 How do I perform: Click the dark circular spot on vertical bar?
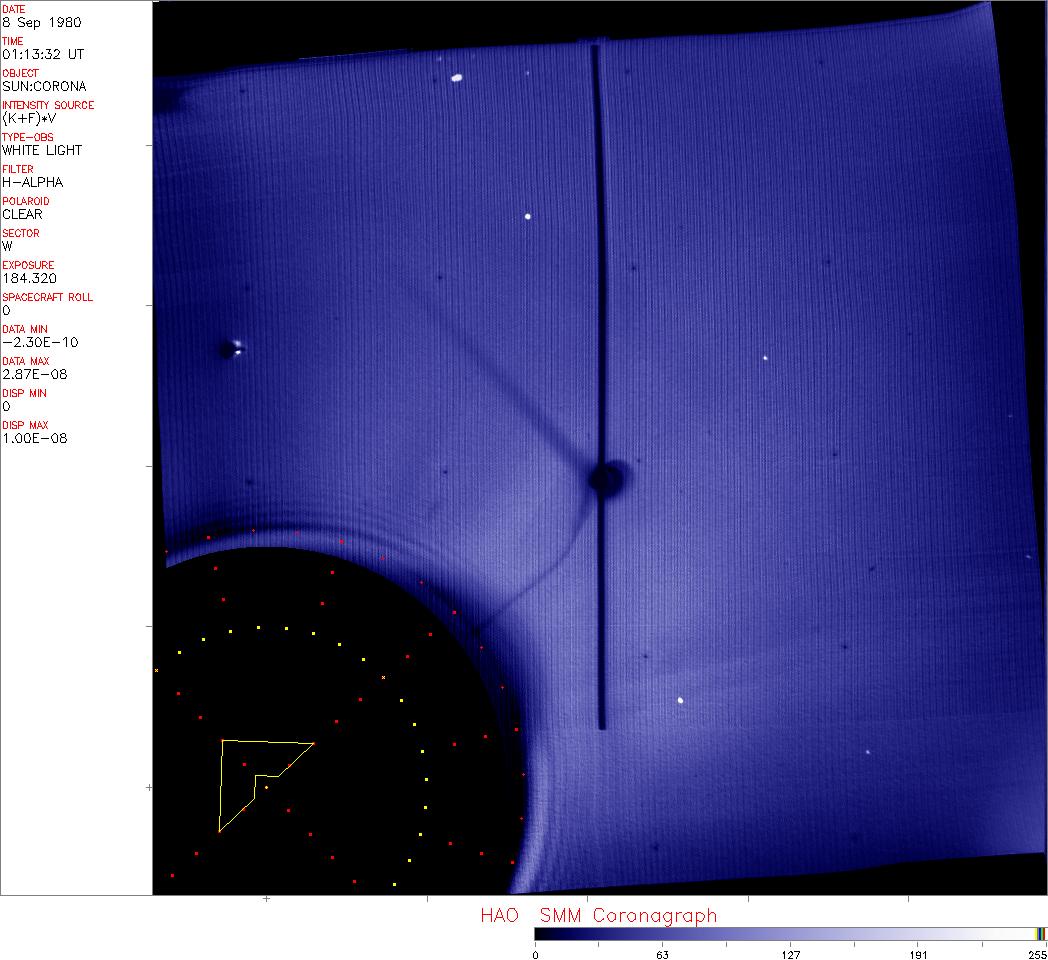pyautogui.click(x=606, y=479)
